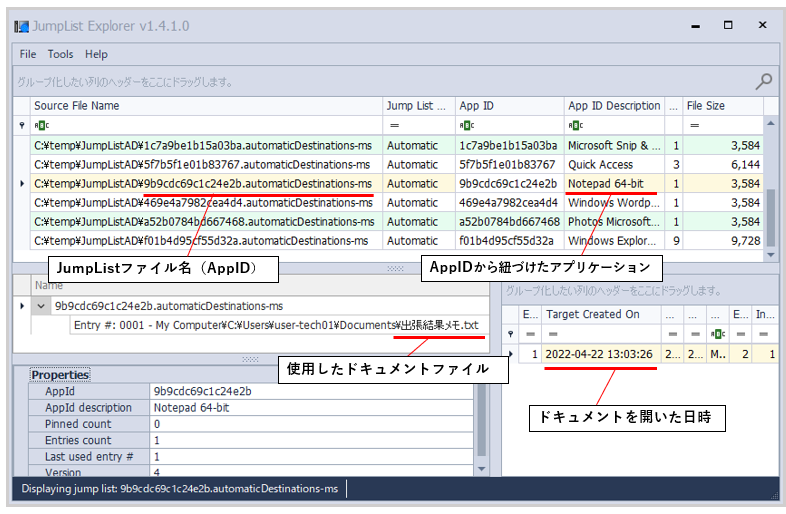The image size is (786, 514).
Task: Click the status bar jump list text
Action: pos(179,488)
